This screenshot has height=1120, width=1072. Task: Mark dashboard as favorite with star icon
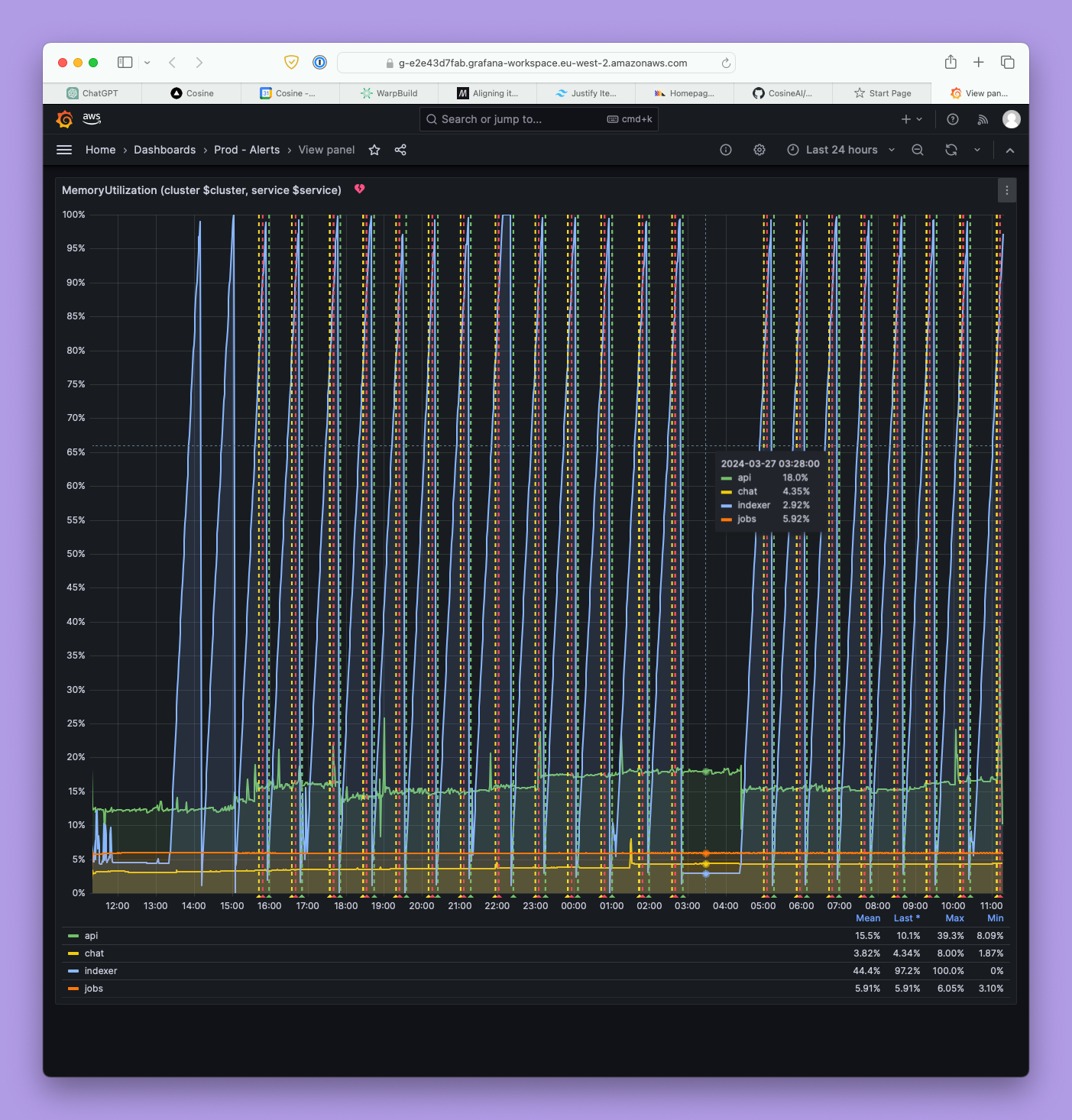coord(374,150)
